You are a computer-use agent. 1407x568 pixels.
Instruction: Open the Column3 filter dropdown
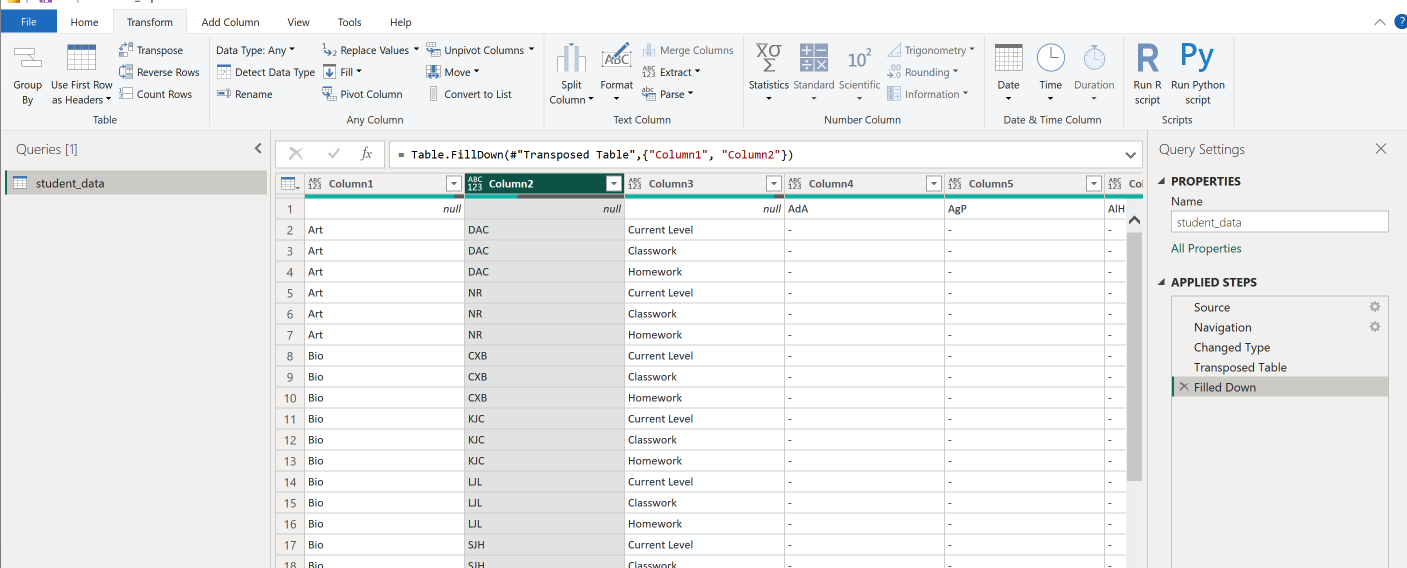point(773,184)
